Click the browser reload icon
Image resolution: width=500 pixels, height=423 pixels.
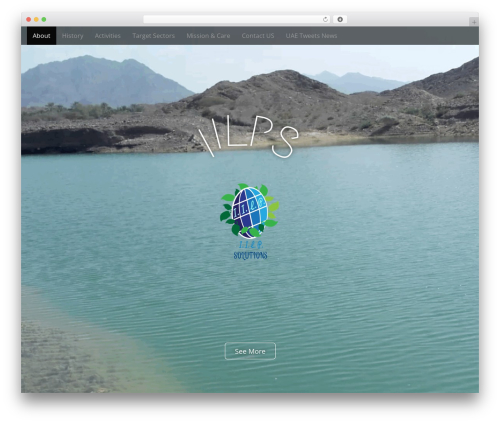click(x=325, y=19)
